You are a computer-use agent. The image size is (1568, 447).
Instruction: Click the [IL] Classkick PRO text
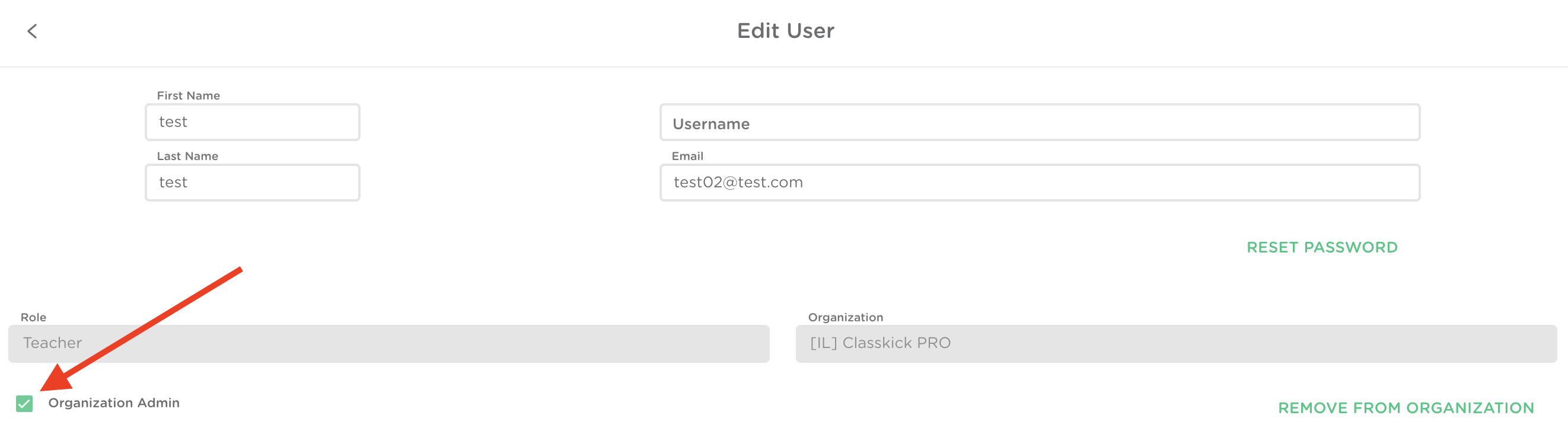pyautogui.click(x=879, y=343)
